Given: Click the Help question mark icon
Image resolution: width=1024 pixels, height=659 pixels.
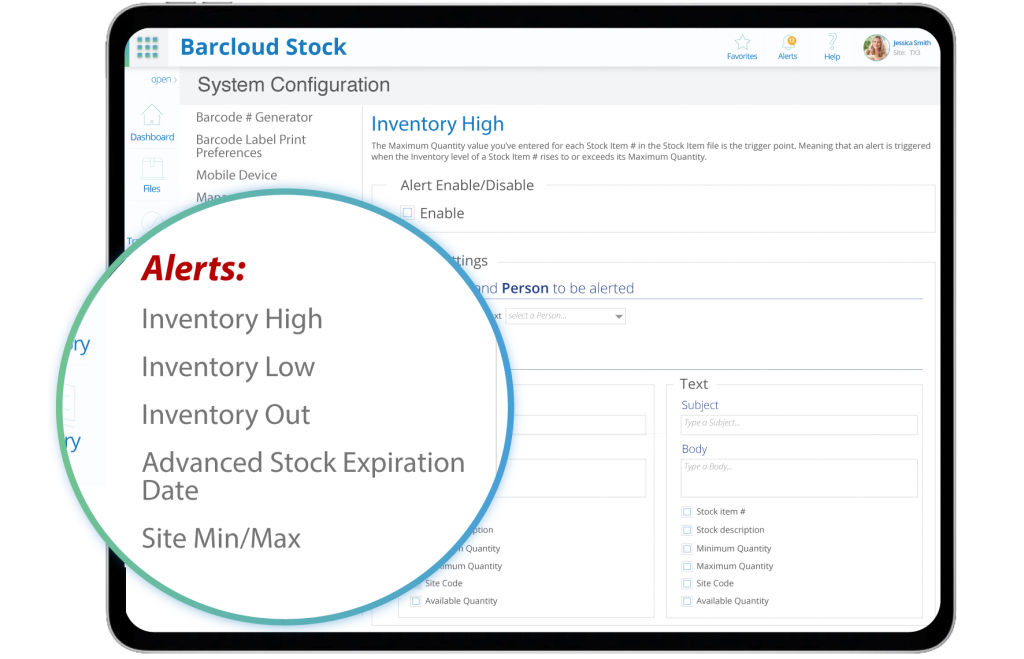Looking at the screenshot, I should pyautogui.click(x=832, y=42).
